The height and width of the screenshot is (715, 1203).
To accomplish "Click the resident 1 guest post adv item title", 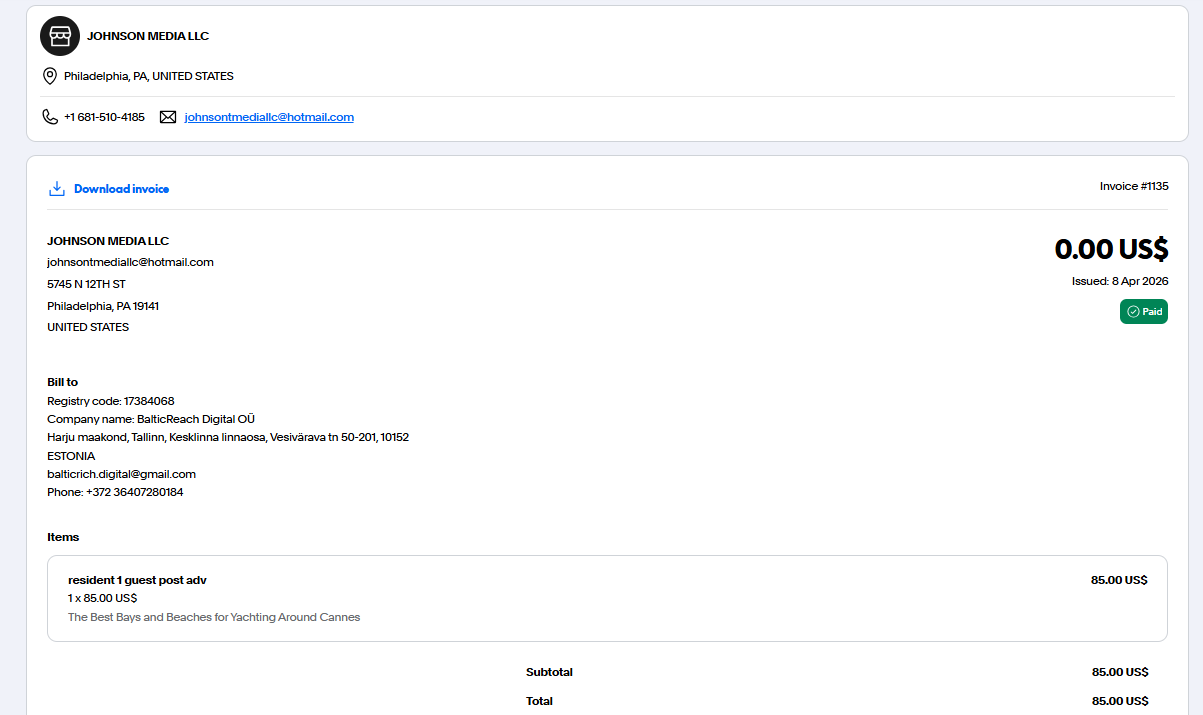I will tap(137, 580).
